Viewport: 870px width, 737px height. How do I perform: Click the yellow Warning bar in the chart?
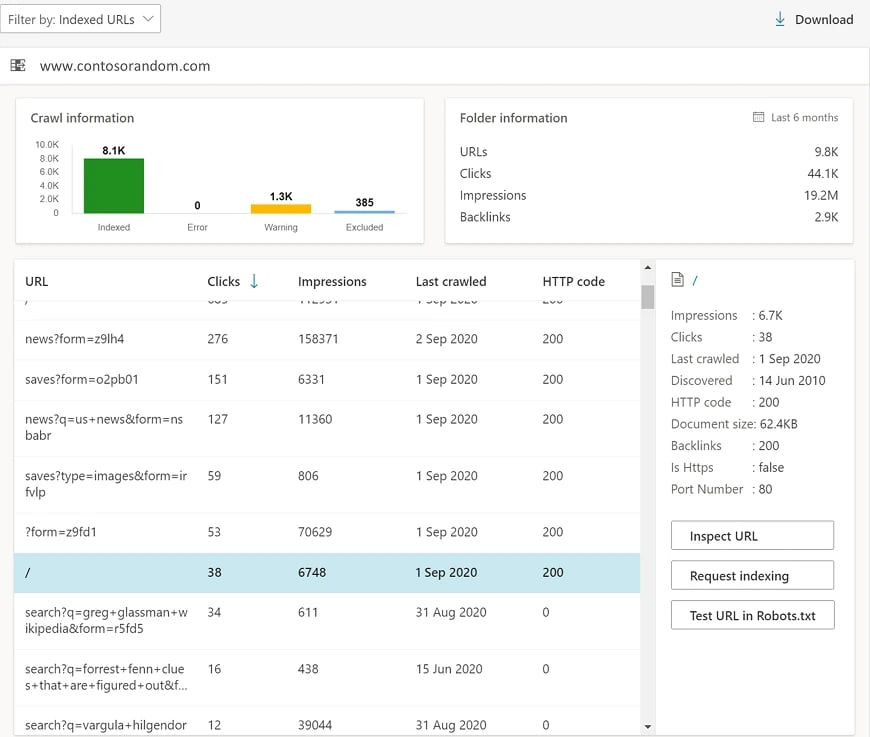click(280, 210)
